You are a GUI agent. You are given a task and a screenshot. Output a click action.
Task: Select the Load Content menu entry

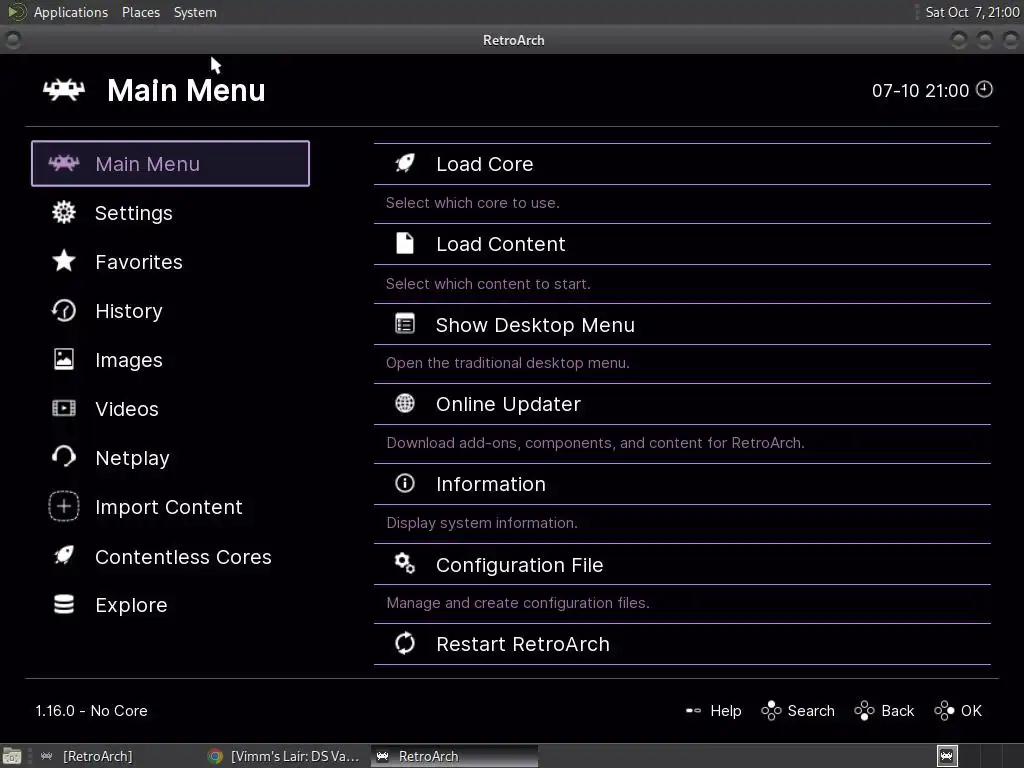(x=682, y=244)
